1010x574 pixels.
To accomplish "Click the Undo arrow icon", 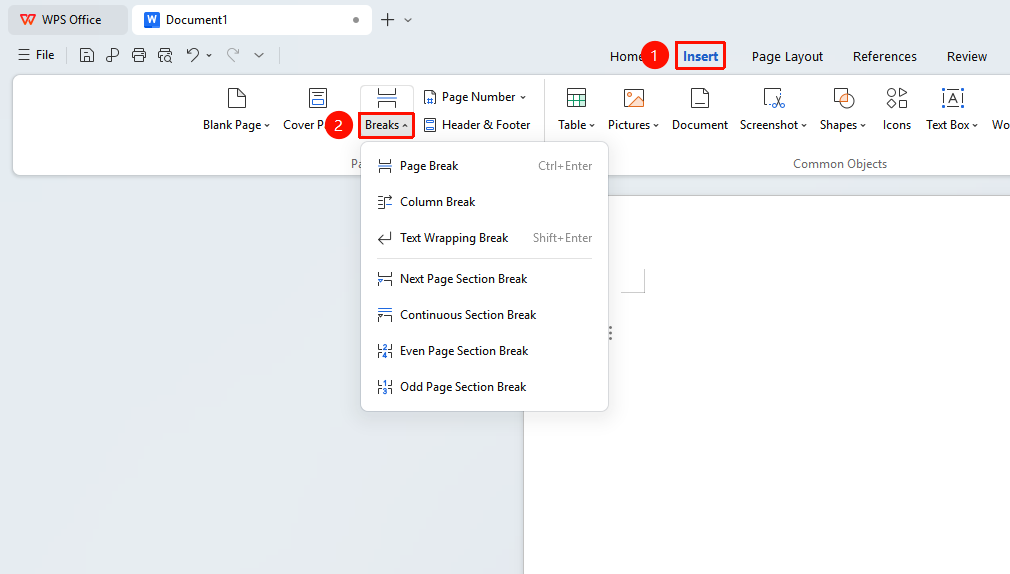I will tap(193, 55).
